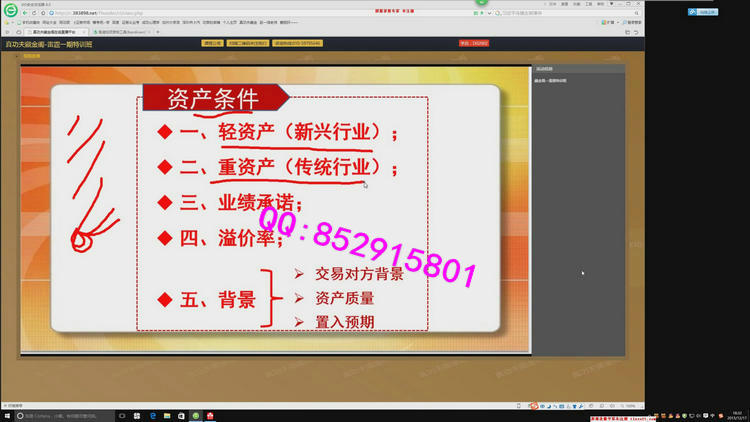The width and height of the screenshot is (750, 422).
Task: Click the red app icon in the taskbar
Action: [209, 415]
